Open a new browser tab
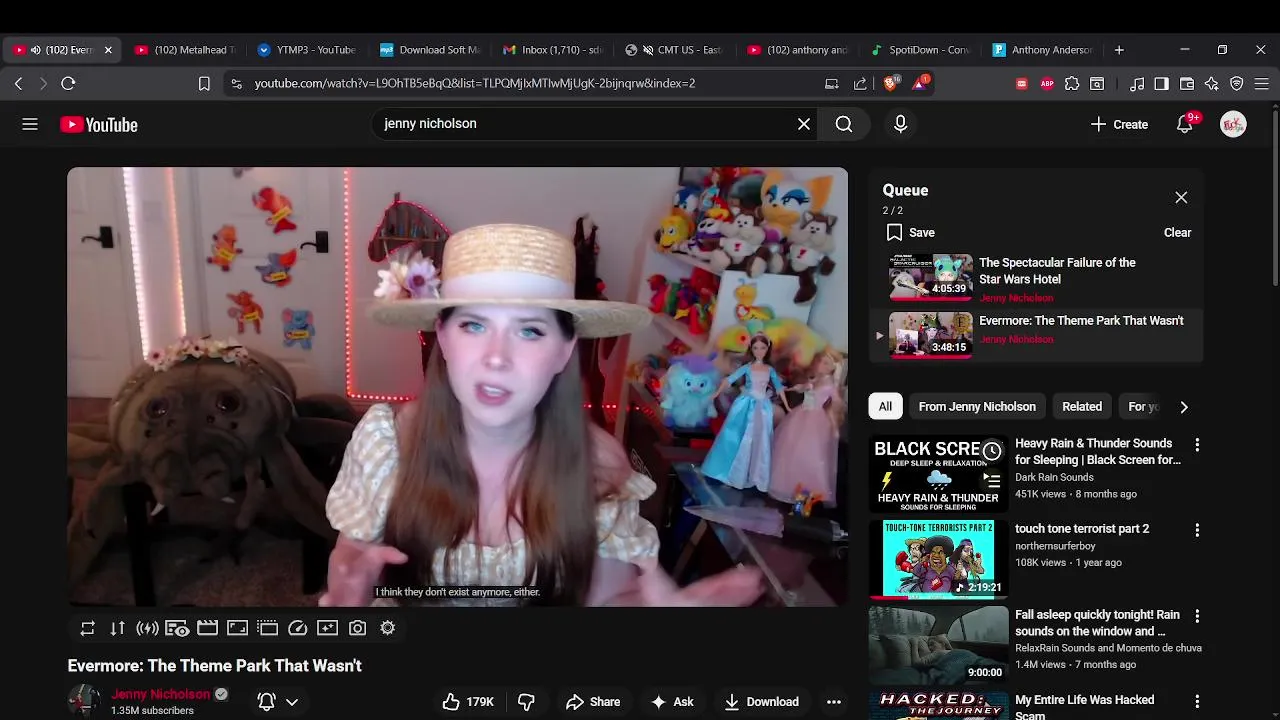The width and height of the screenshot is (1280, 720). (x=1119, y=50)
